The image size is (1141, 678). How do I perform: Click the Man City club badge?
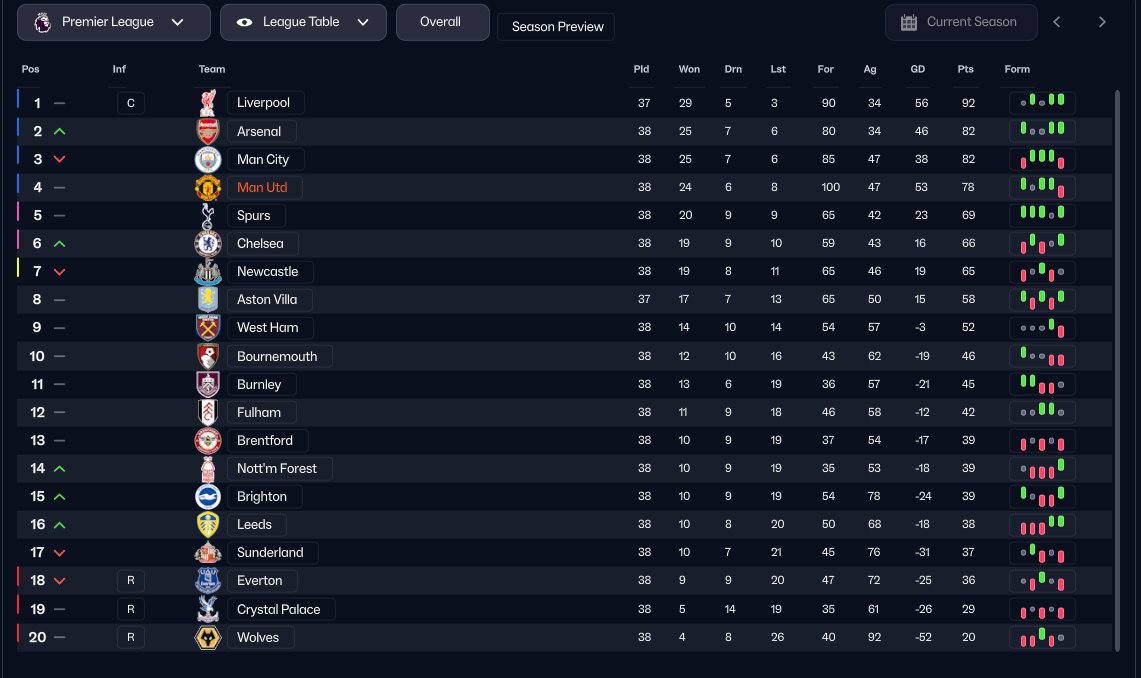(208, 159)
